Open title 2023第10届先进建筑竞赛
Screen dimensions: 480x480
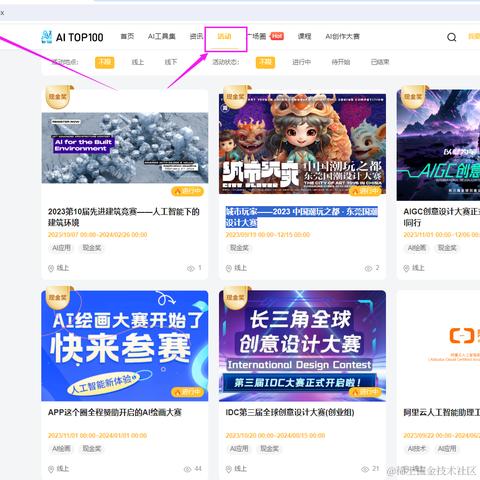(x=124, y=217)
